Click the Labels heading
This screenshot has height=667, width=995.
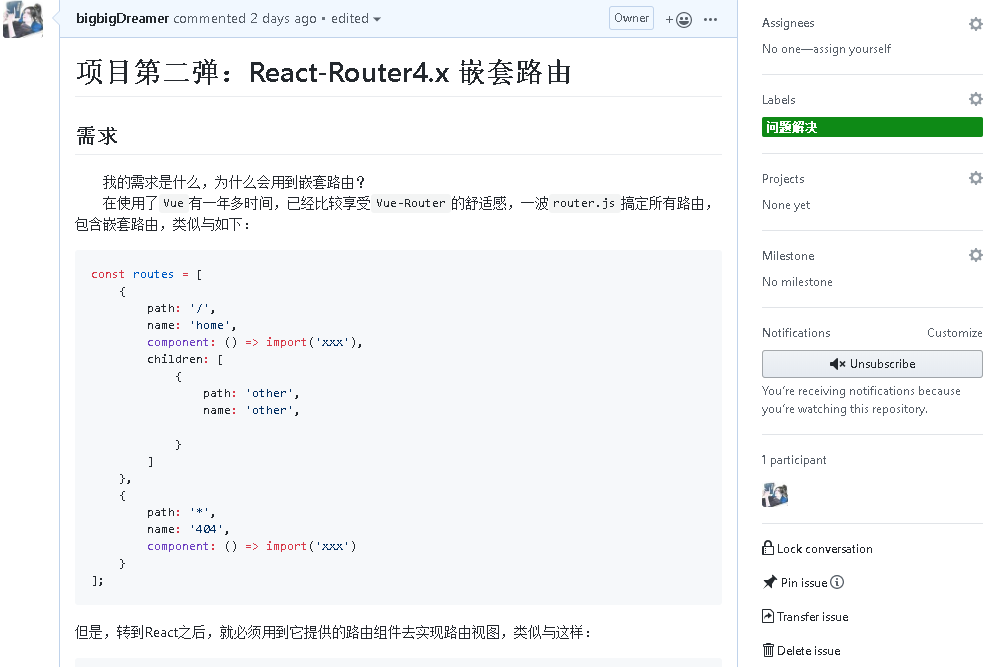point(779,100)
